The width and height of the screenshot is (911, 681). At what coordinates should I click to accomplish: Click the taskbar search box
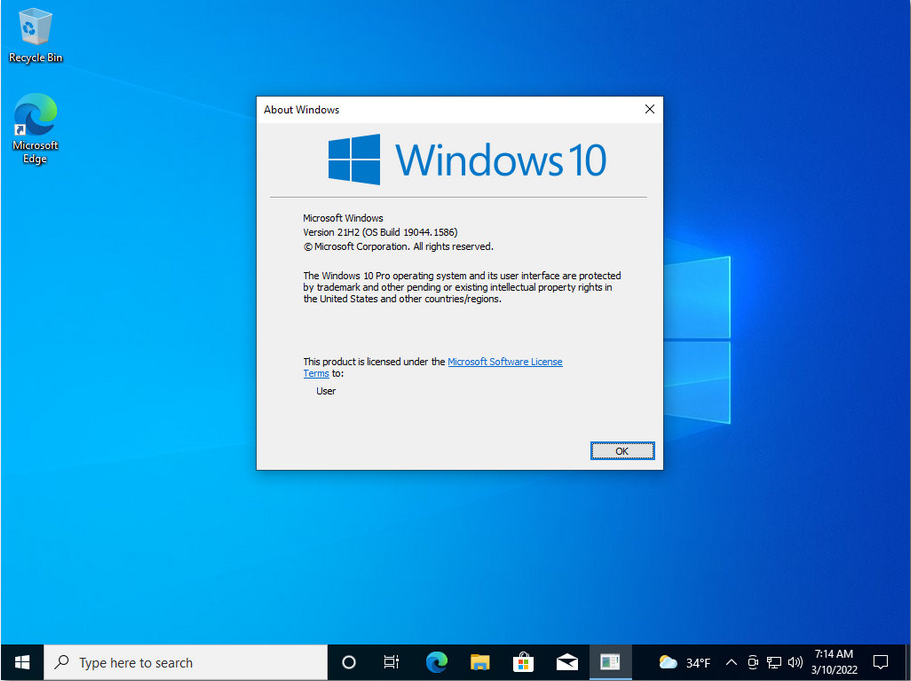click(x=186, y=662)
